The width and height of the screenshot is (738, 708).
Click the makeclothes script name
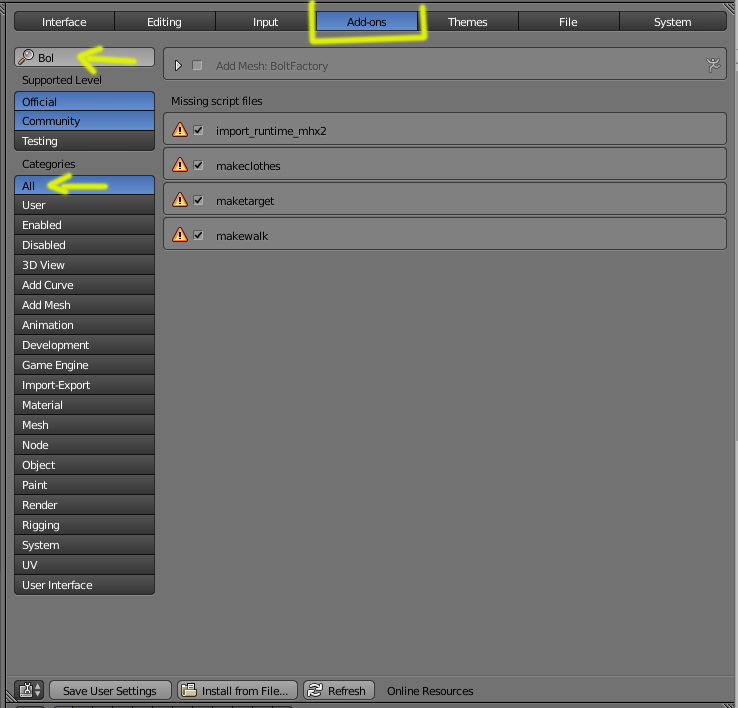[248, 166]
